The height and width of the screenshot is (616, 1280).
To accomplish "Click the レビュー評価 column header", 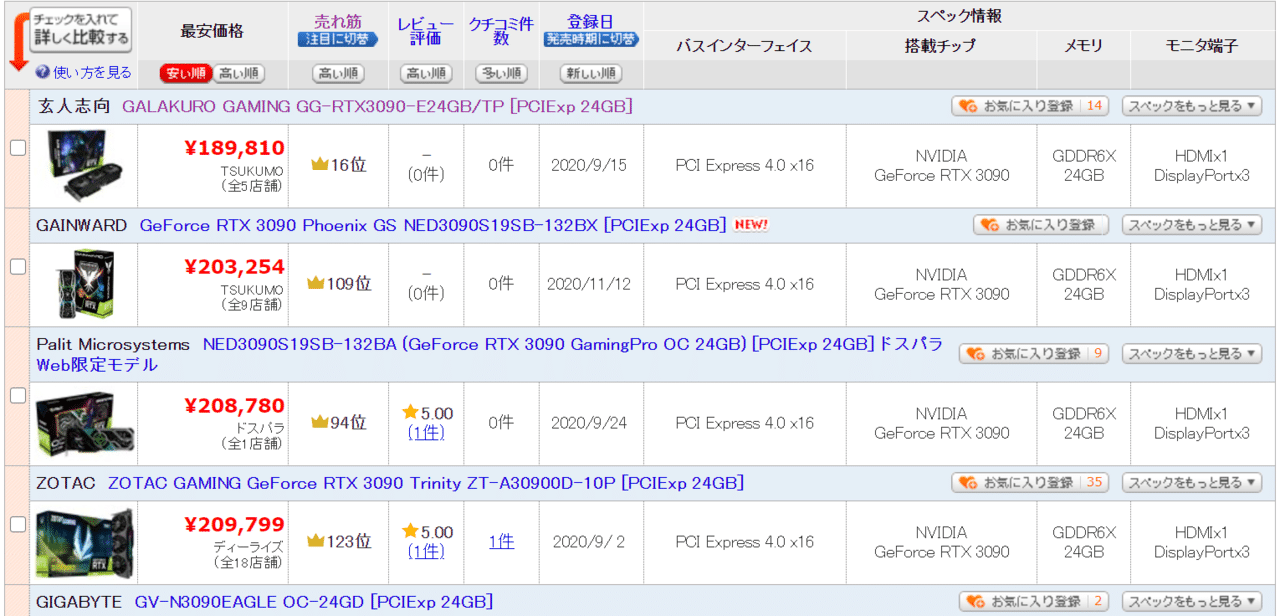I will (425, 30).
